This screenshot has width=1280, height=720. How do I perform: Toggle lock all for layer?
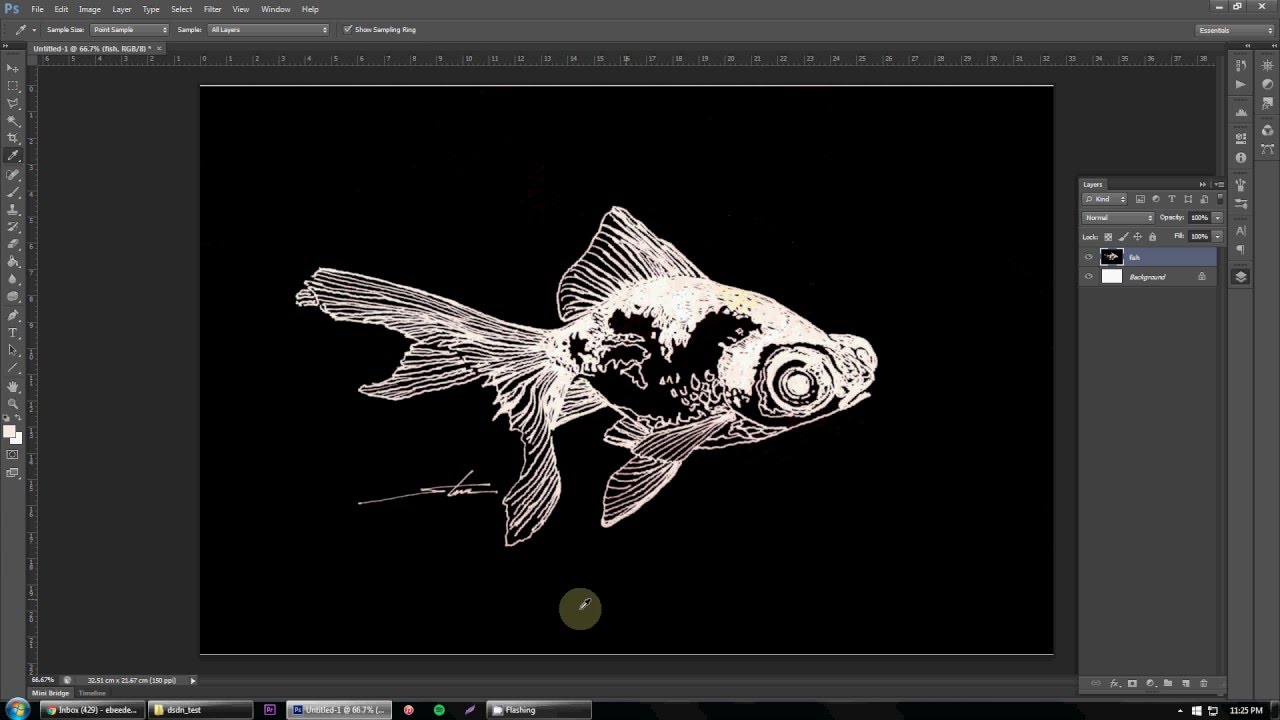coord(1152,237)
